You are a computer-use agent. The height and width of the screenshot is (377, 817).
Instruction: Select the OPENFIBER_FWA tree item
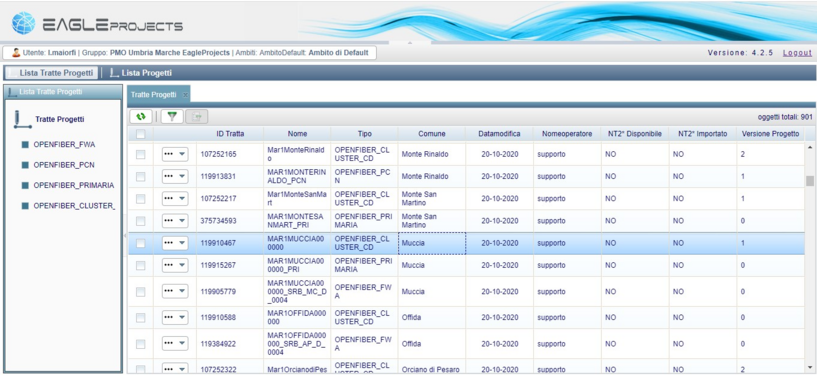tap(65, 145)
